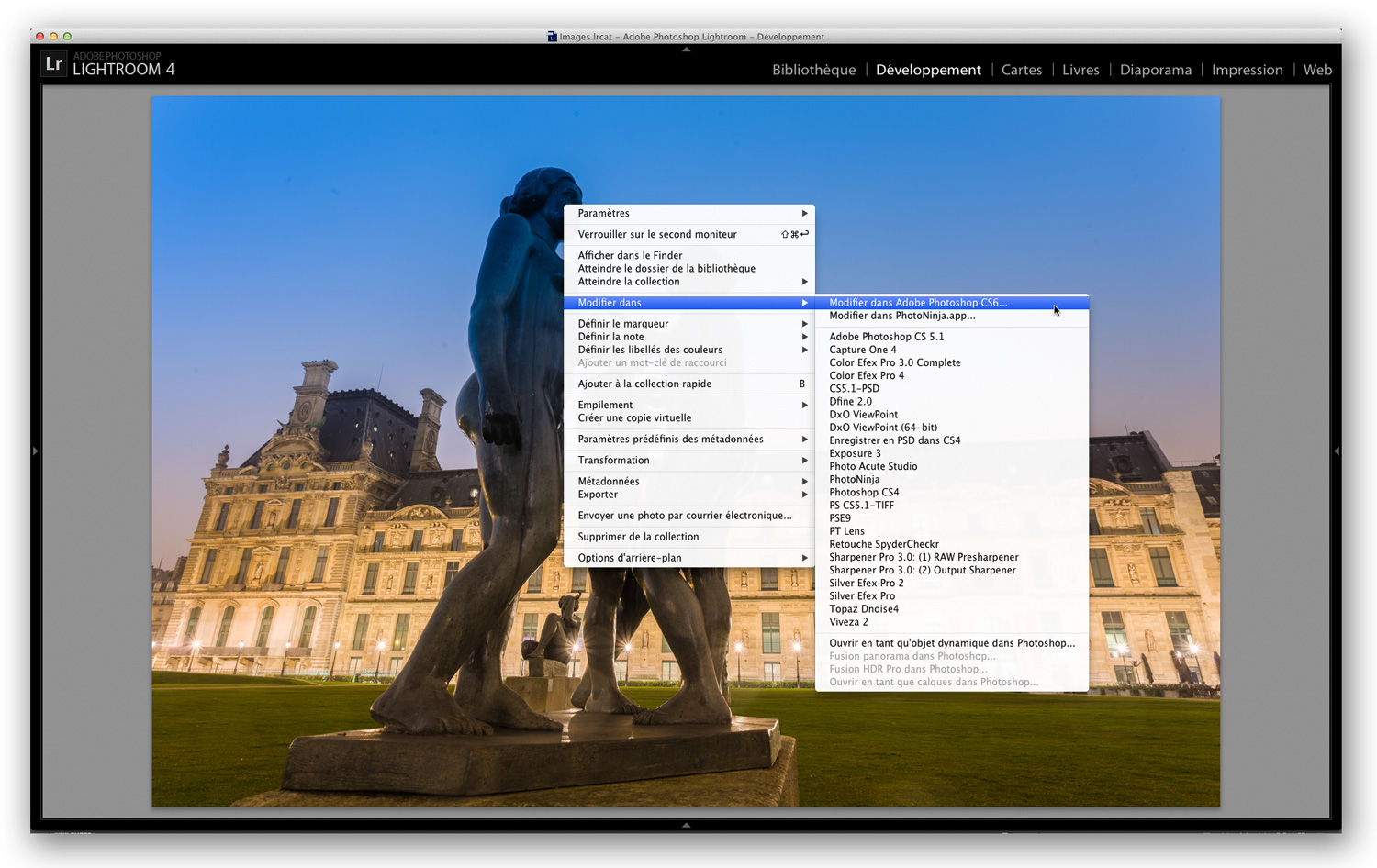Select Afficher dans le Finder
The height and width of the screenshot is (868, 1377).
coord(689,255)
